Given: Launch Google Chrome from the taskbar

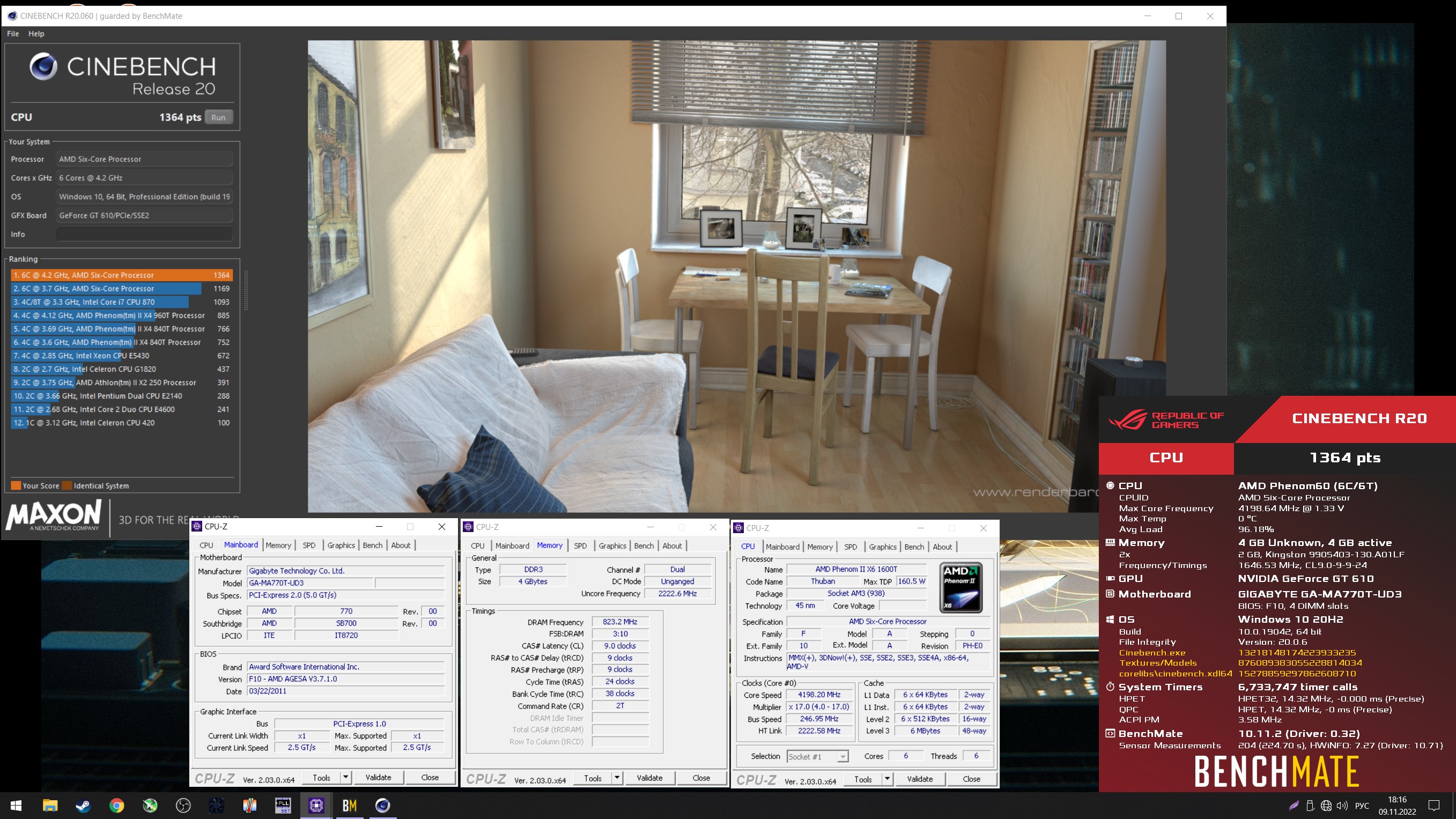Looking at the screenshot, I should click(116, 806).
